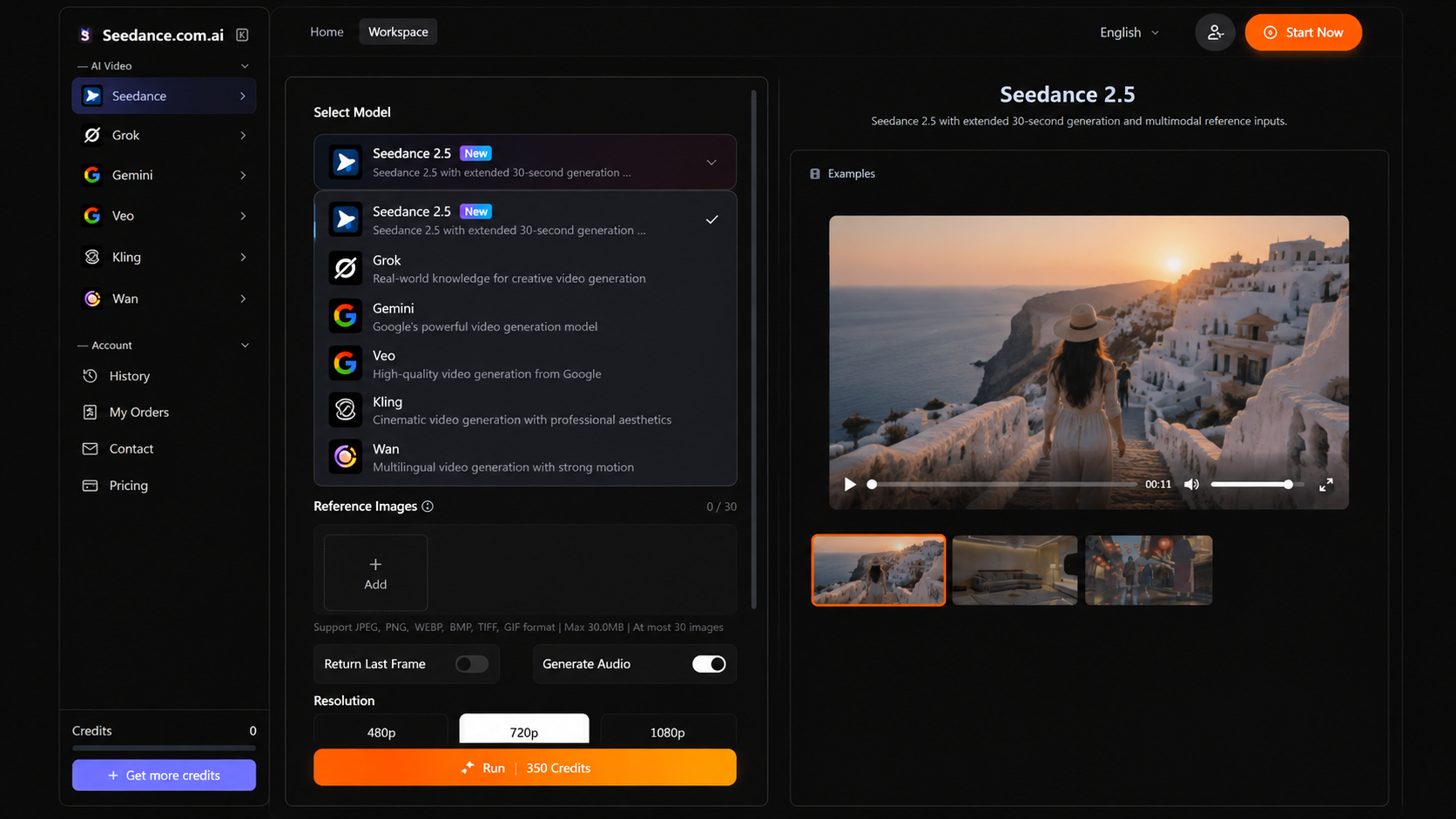Expand the Seedance sidebar submenu arrow
Screen dimensions: 1456x819
[243, 96]
